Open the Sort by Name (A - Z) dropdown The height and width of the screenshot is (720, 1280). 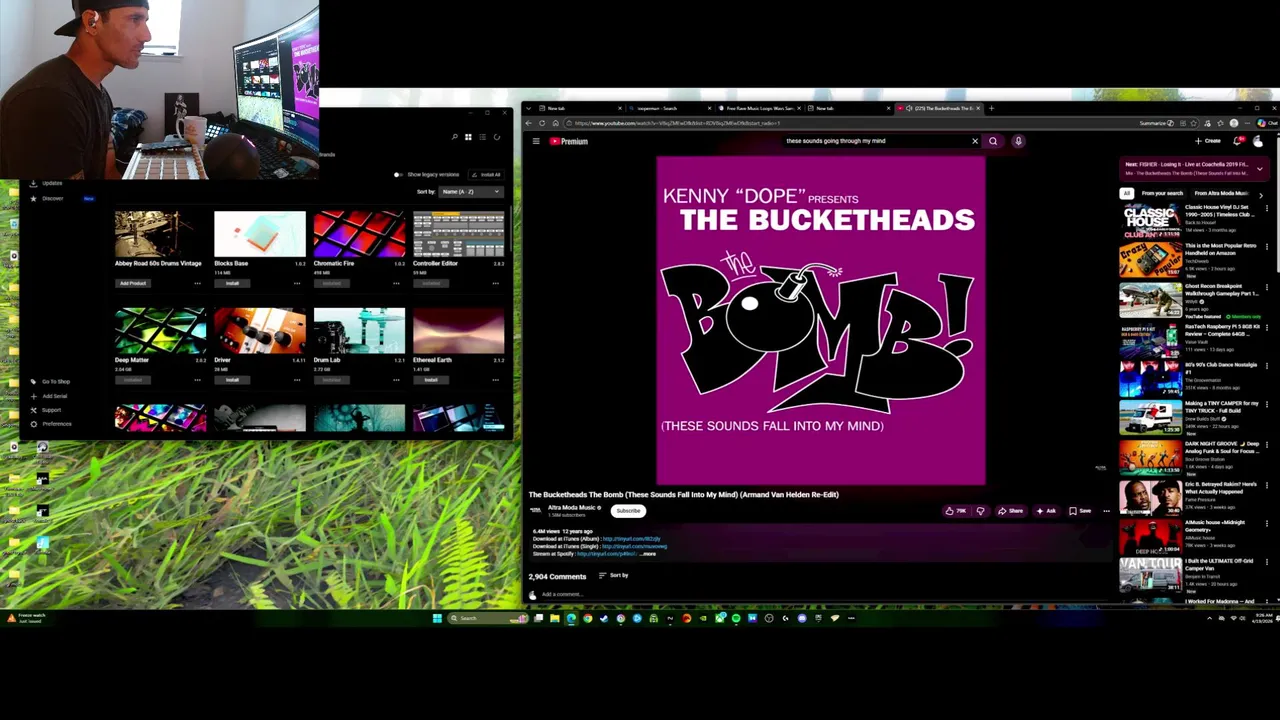471,191
